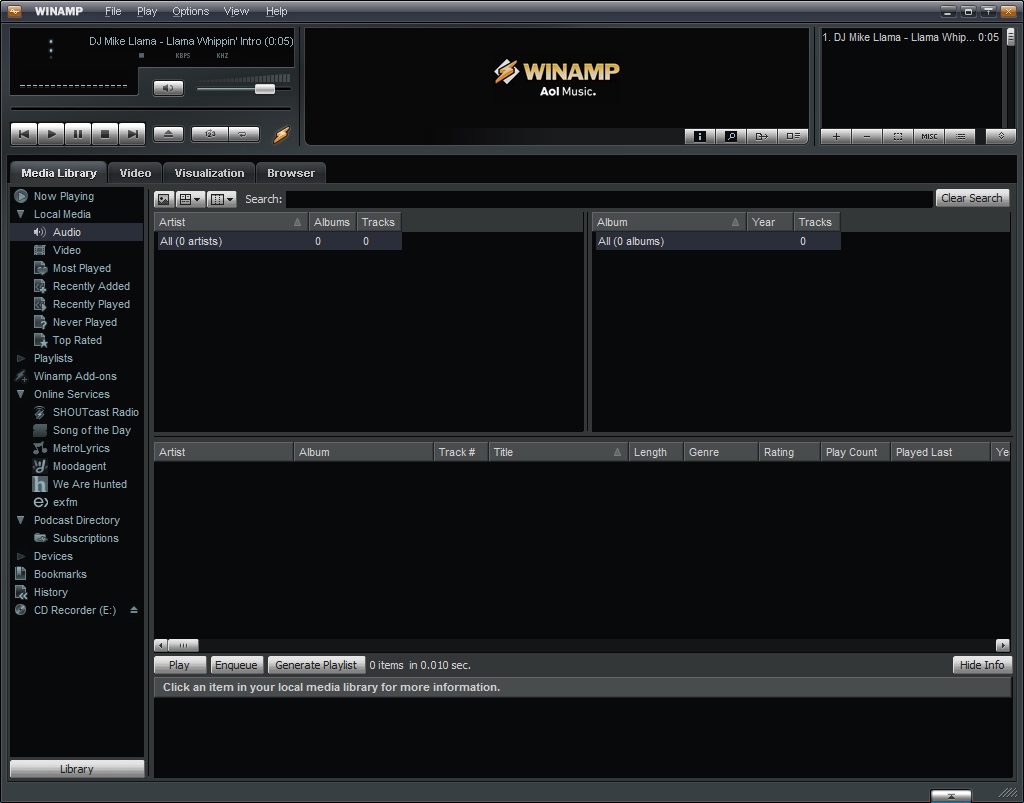Toggle album art view icon beside Search
This screenshot has height=803, width=1024.
click(x=163, y=199)
